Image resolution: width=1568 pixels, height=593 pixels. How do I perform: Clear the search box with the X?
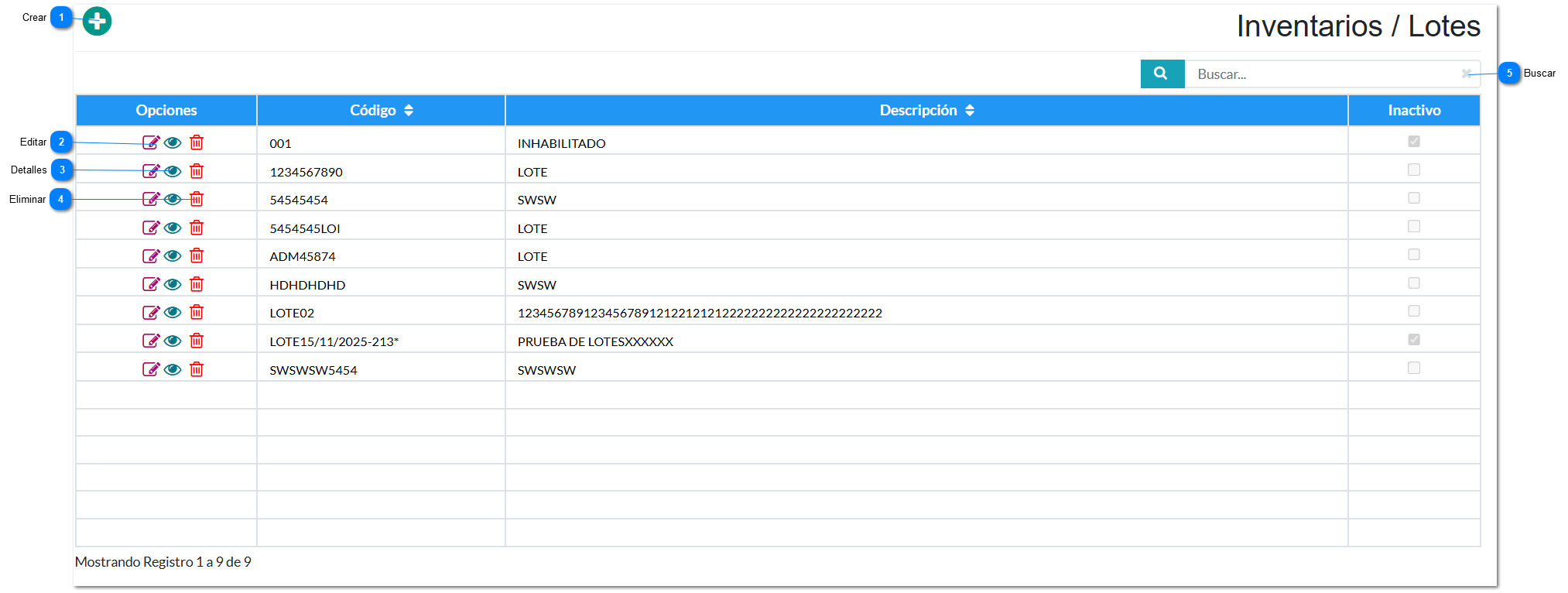1466,74
